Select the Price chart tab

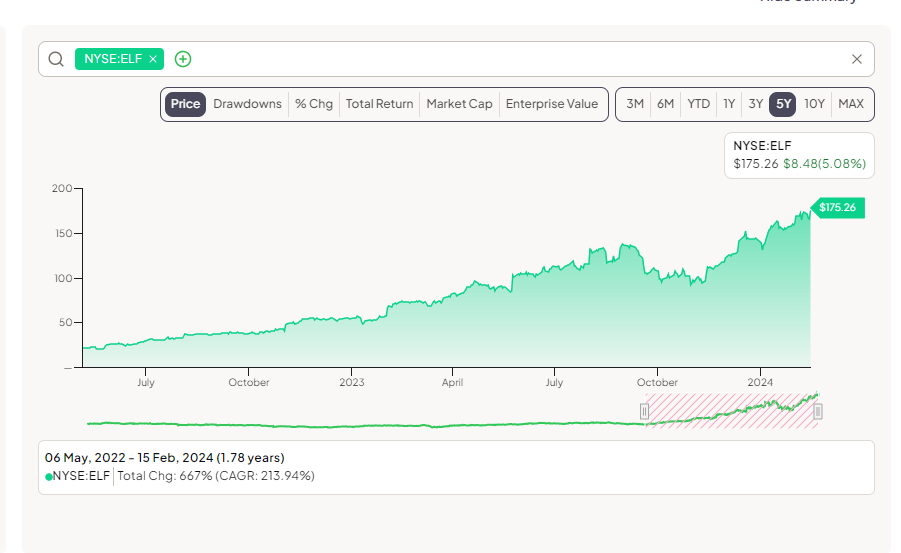(x=185, y=104)
